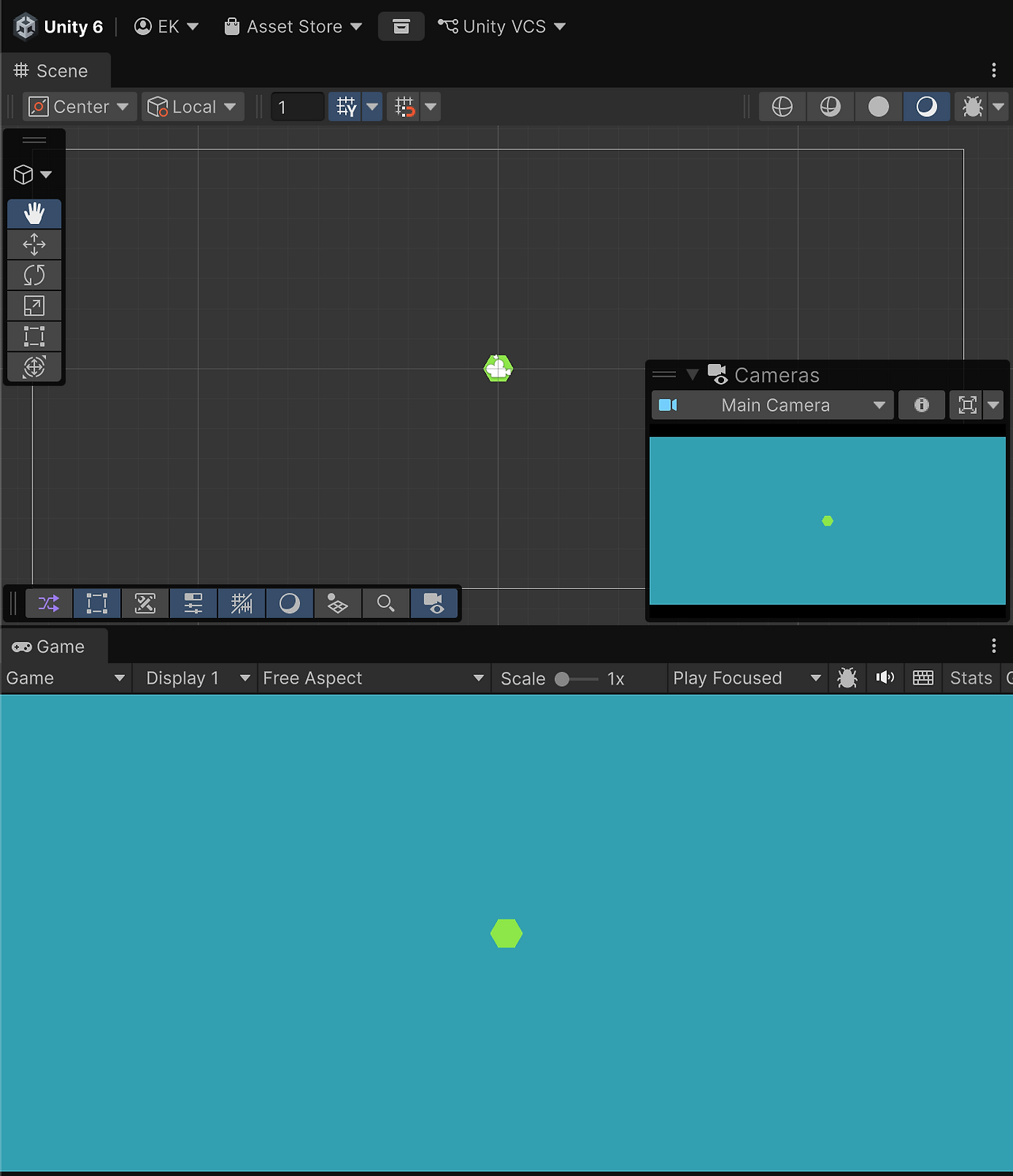
Task: Mute the Game view audio
Action: [885, 677]
